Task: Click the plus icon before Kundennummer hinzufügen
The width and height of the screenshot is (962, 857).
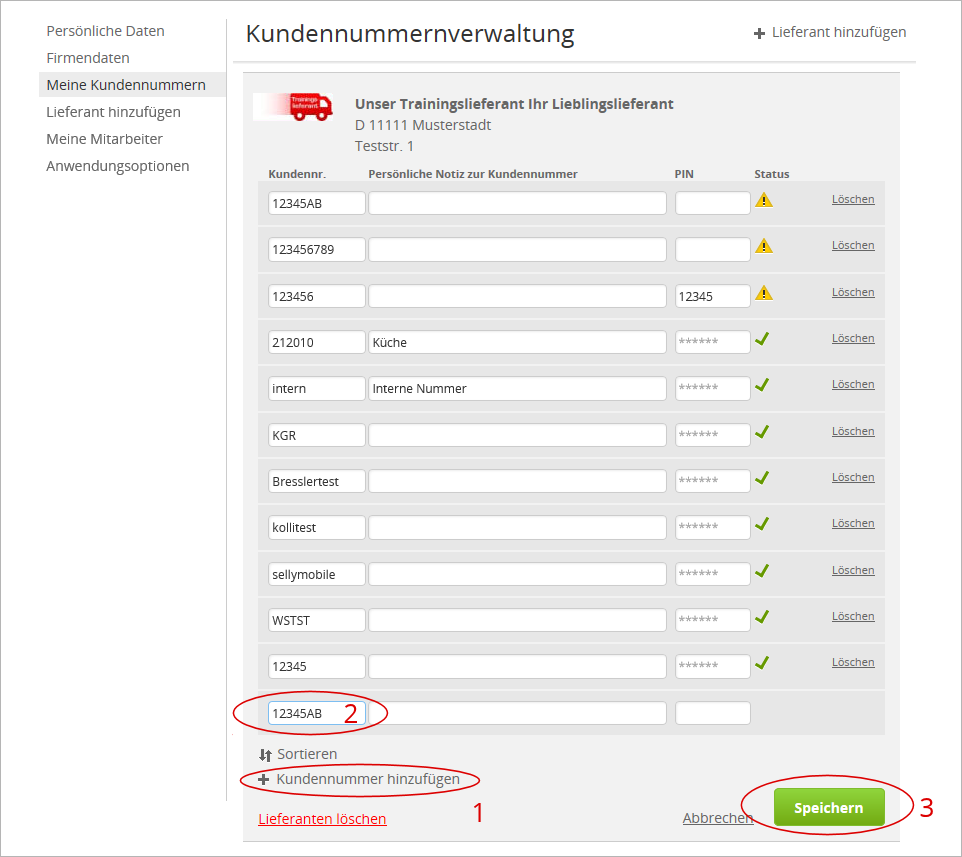Action: (x=264, y=780)
